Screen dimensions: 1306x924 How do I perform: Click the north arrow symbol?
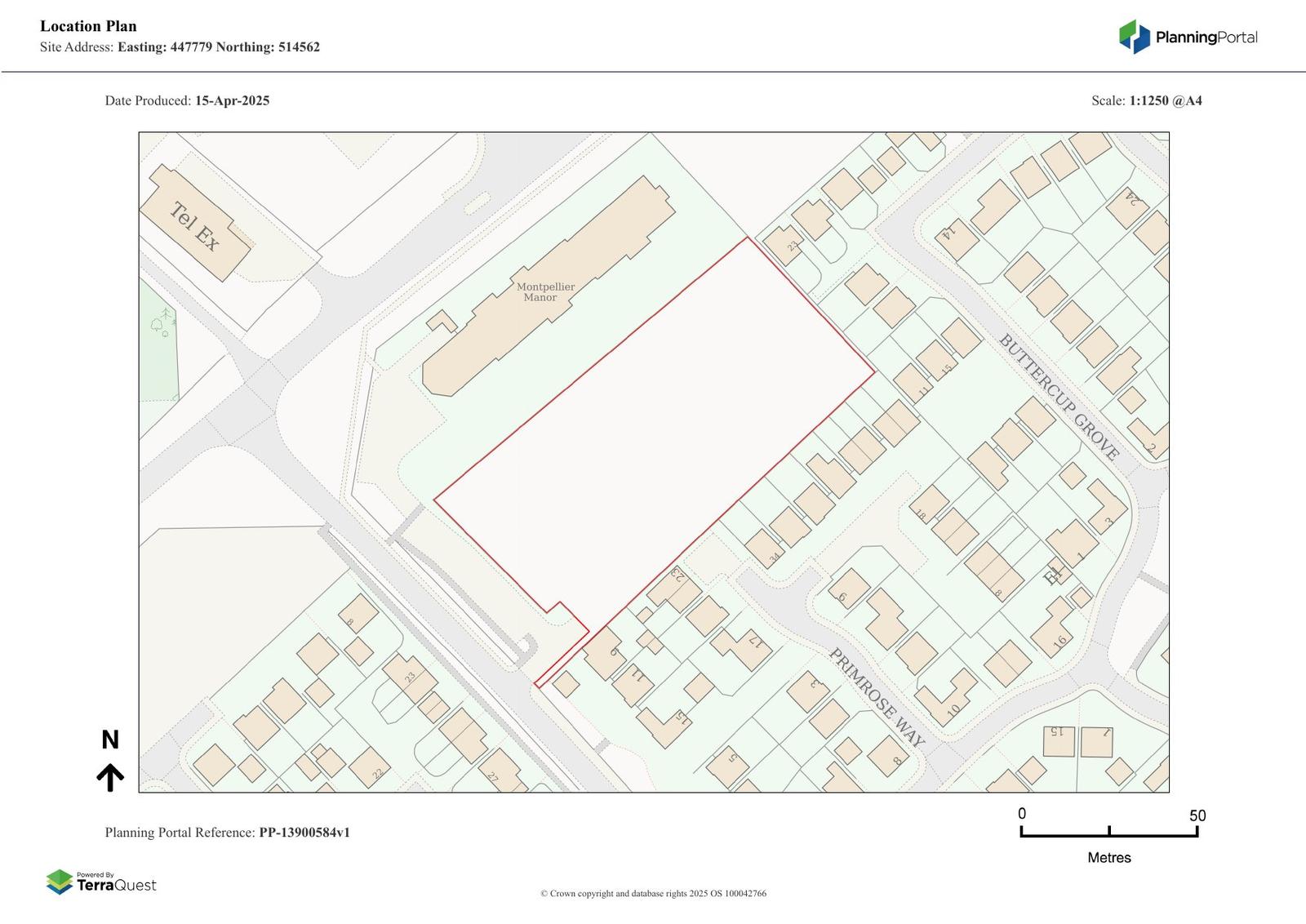[x=110, y=778]
